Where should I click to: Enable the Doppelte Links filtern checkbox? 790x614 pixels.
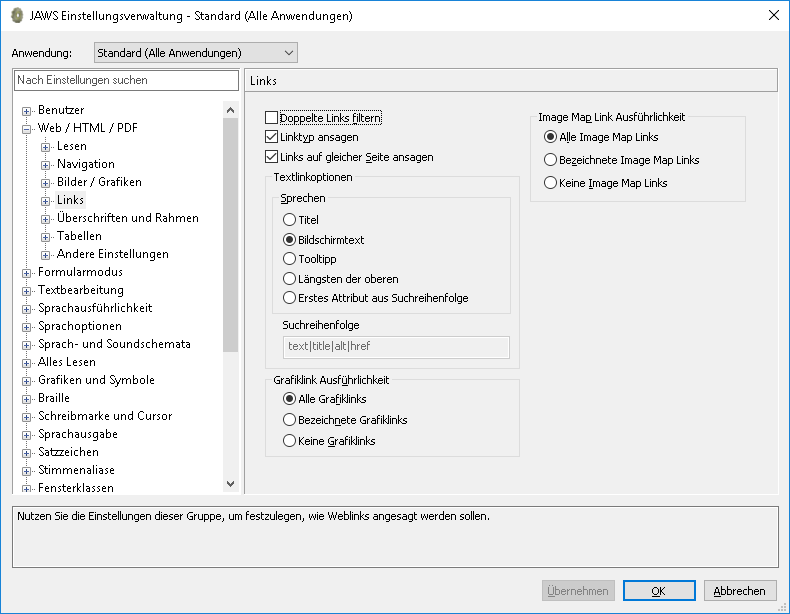click(x=272, y=118)
